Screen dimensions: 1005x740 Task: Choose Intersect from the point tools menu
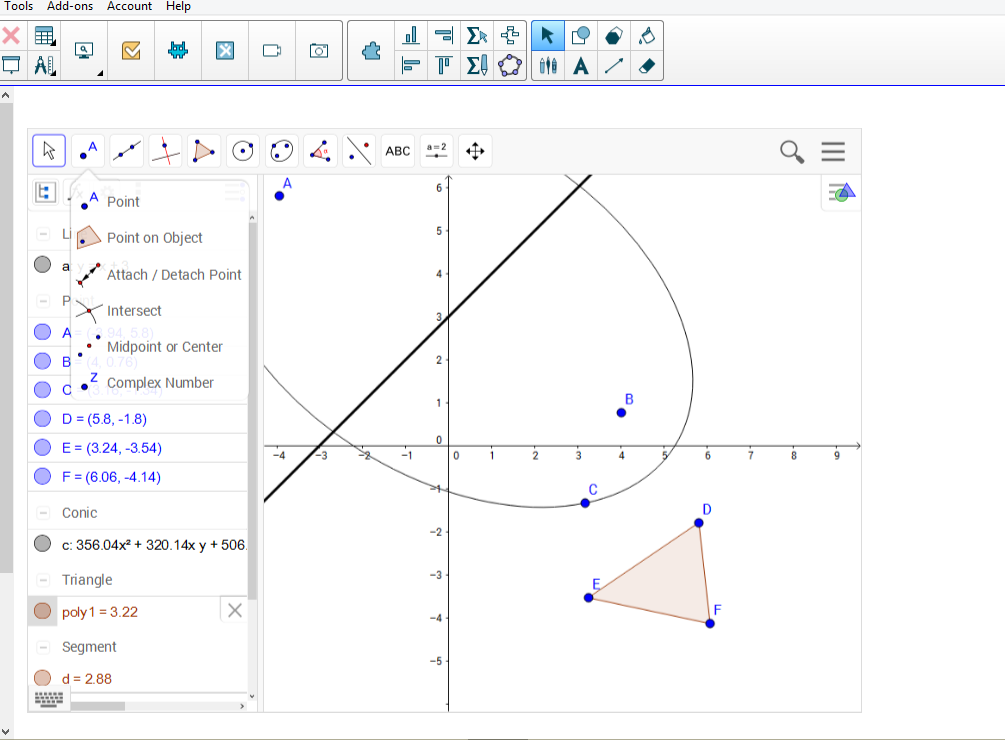[x=134, y=311]
